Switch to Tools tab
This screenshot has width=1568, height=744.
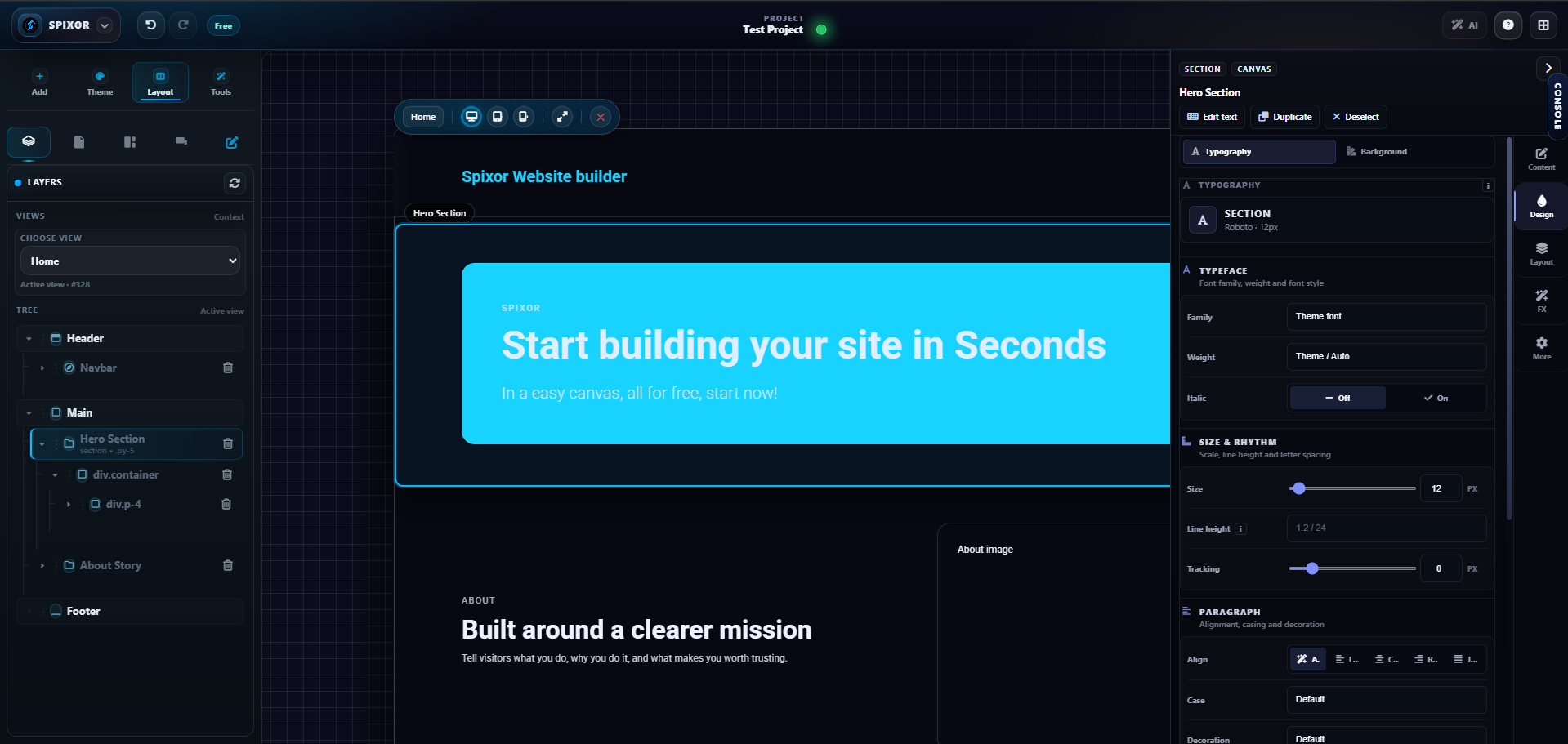[221, 82]
